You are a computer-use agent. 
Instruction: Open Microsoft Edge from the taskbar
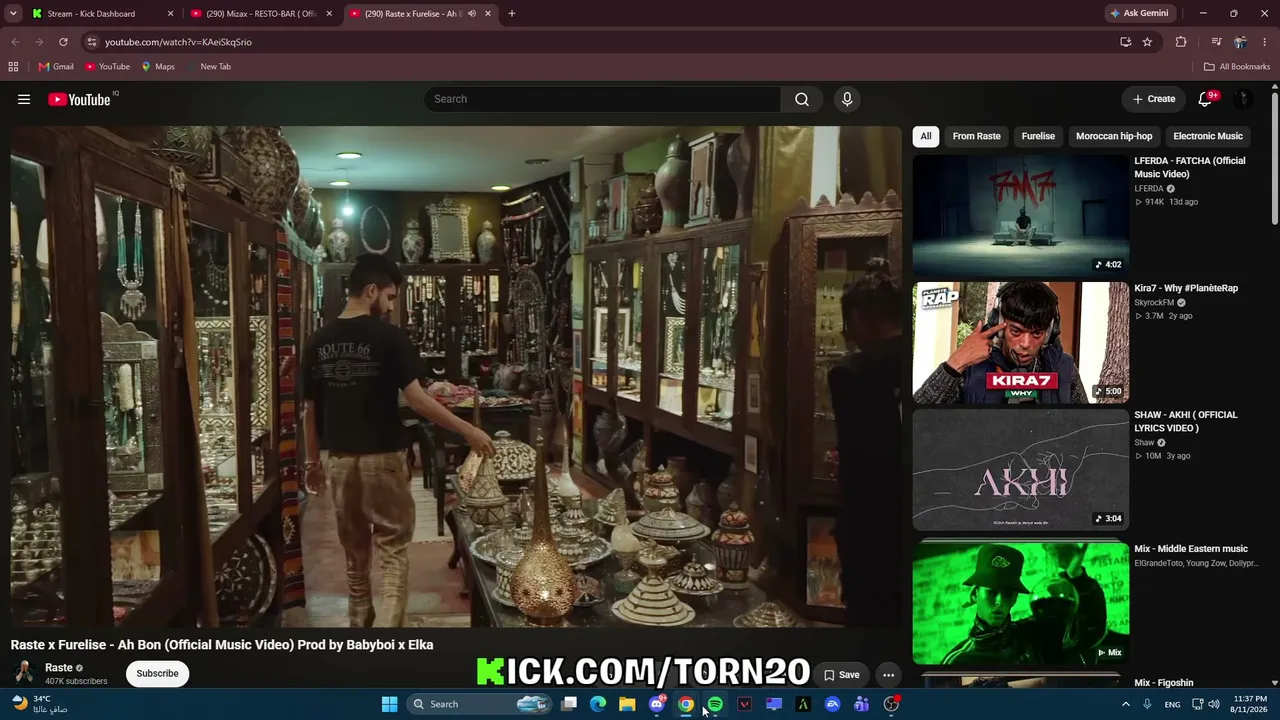pos(598,704)
